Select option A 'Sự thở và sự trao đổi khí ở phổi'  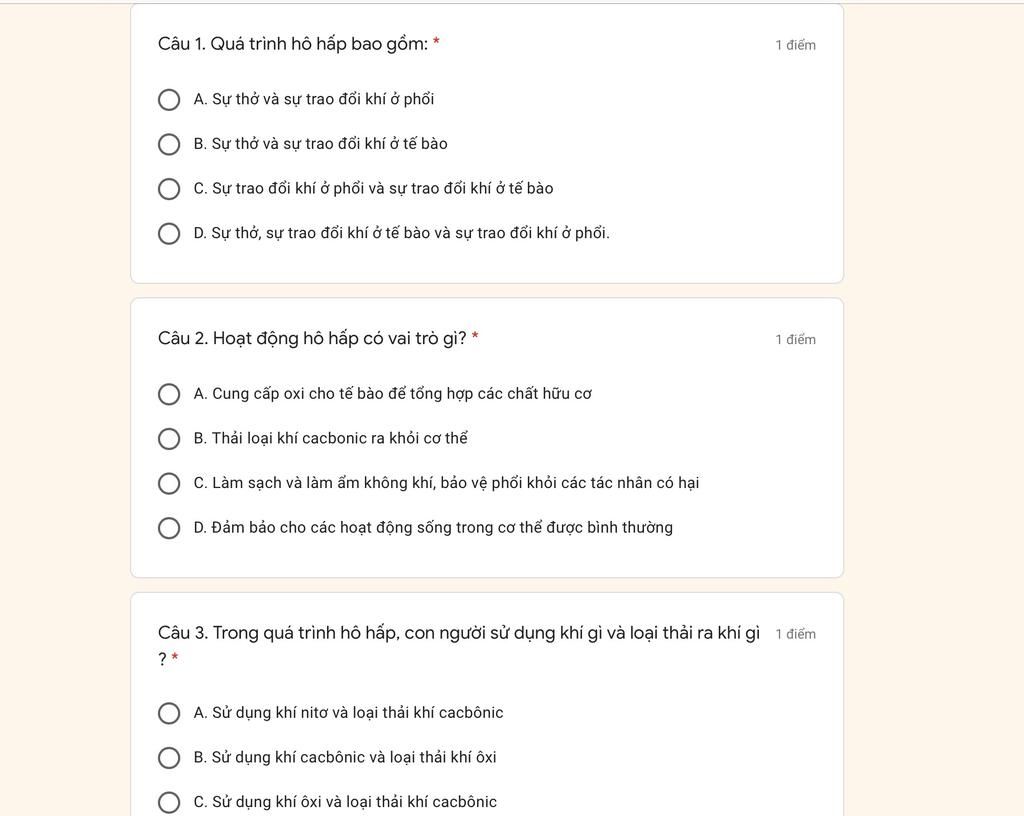click(x=169, y=100)
